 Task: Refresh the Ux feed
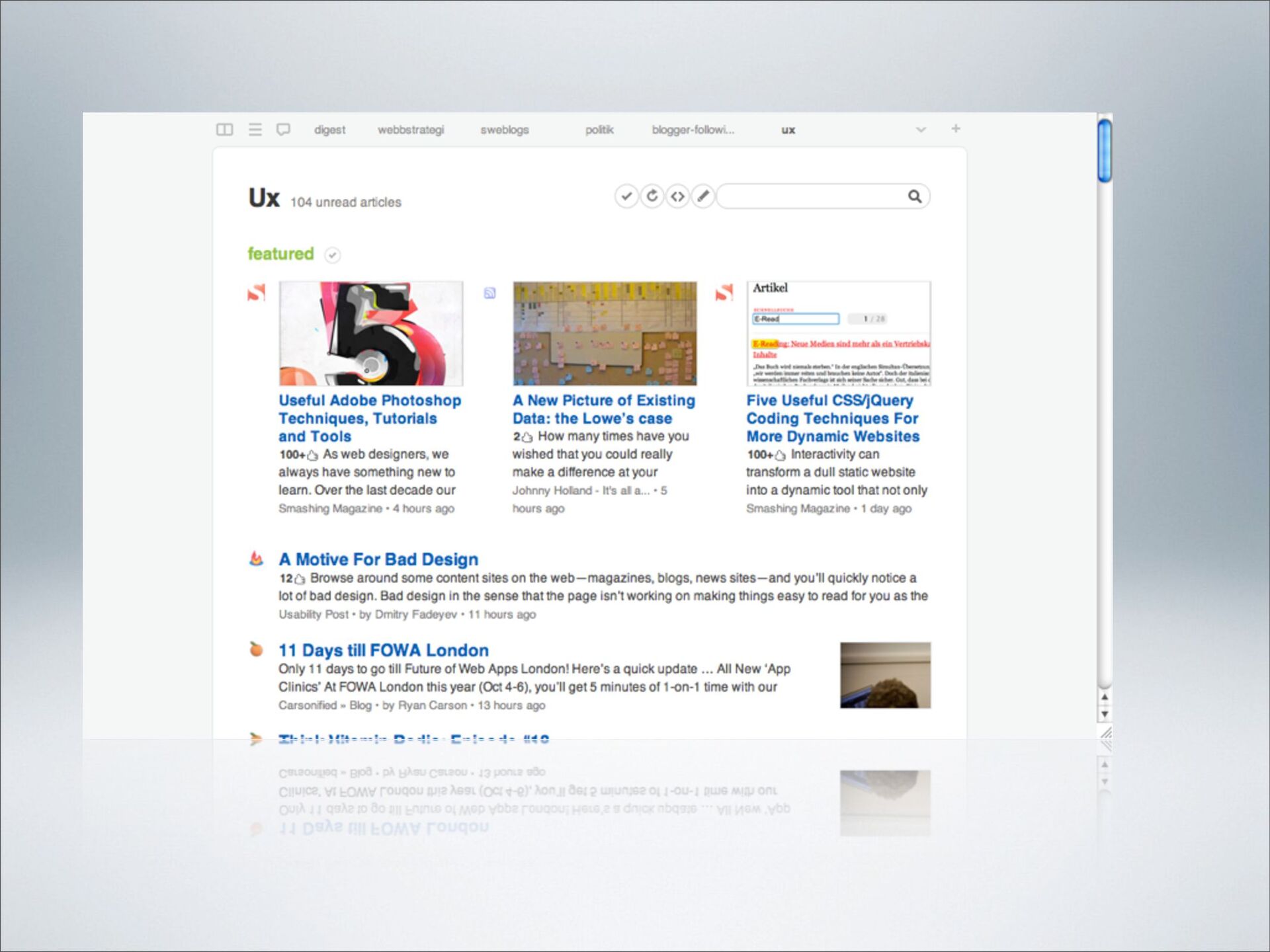tap(652, 196)
